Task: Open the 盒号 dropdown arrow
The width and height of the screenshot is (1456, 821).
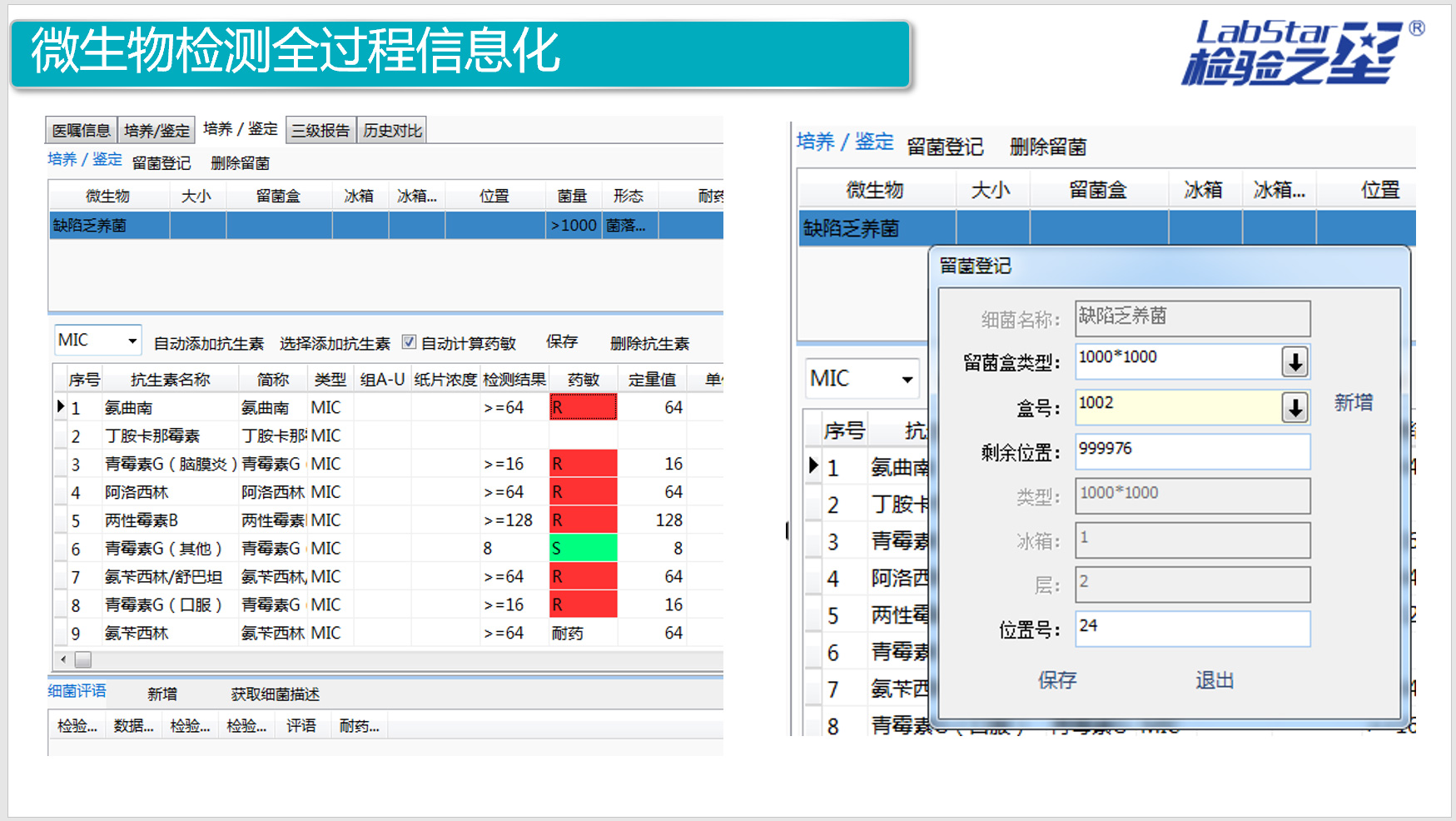Action: [x=1294, y=408]
